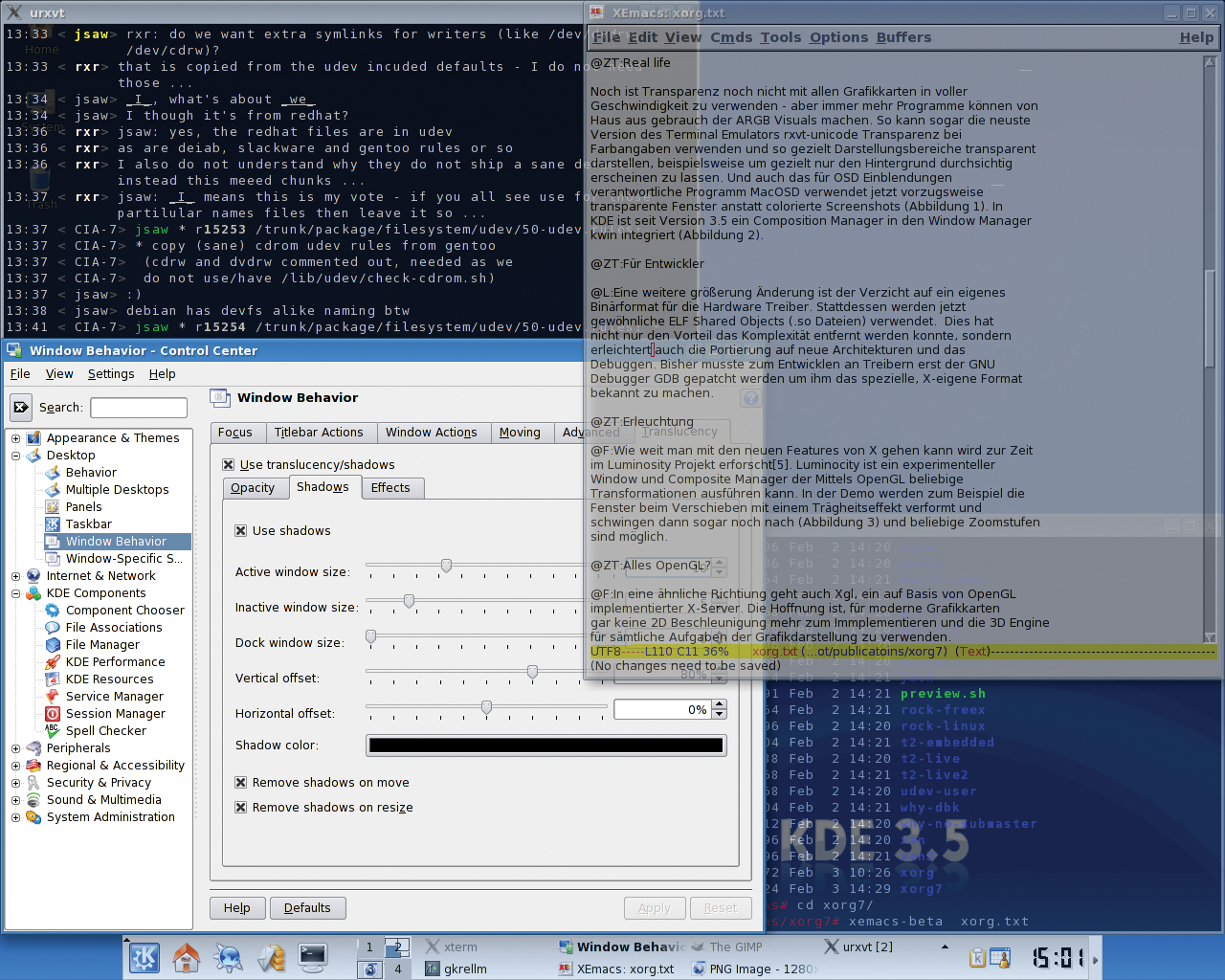1225x980 pixels.
Task: Click the Appearance & Themes category icon
Action: pos(34,437)
